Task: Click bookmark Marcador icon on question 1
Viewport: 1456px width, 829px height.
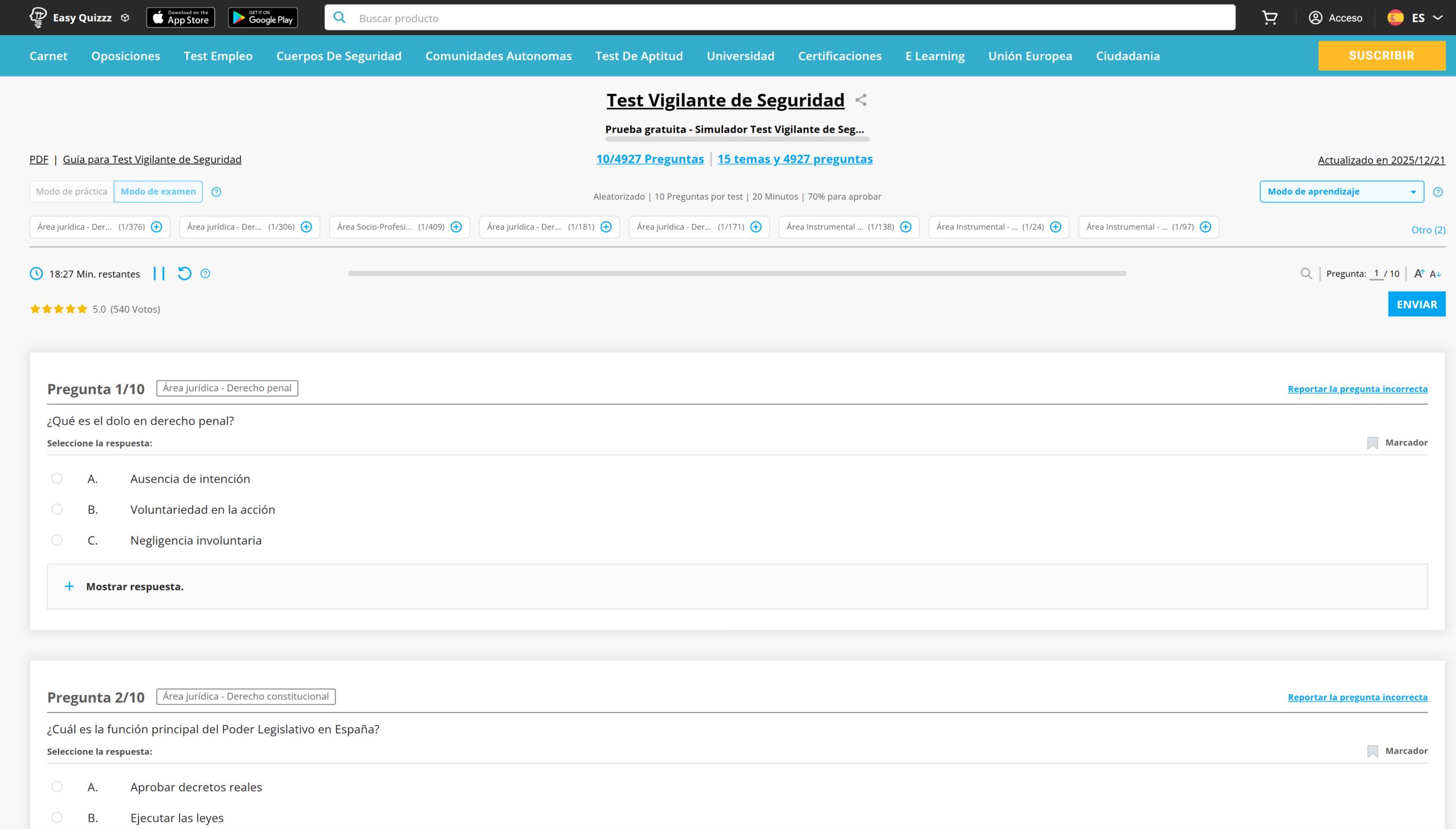Action: (1372, 443)
